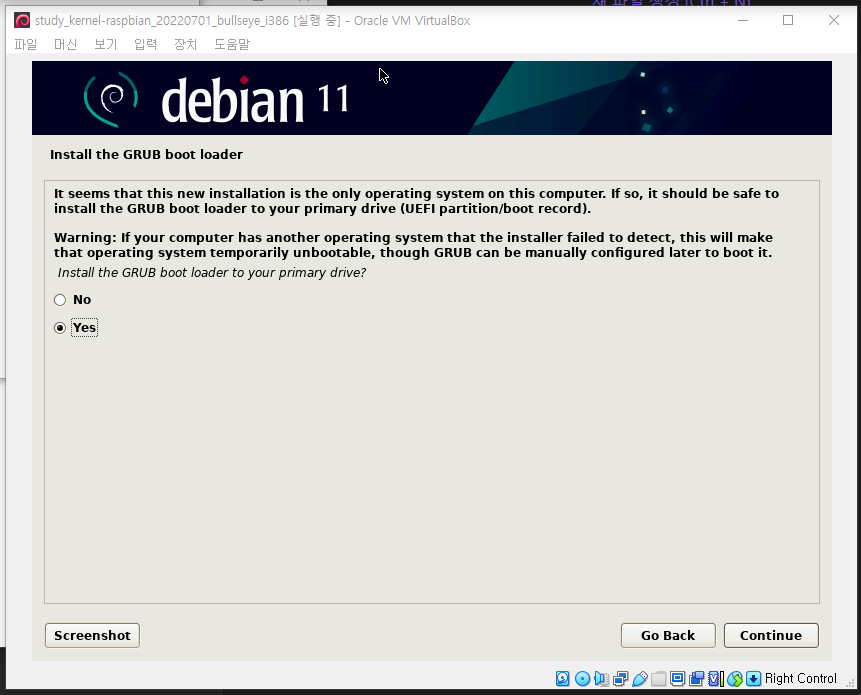The image size is (861, 695).
Task: Open the 머신 menu
Action: (x=65, y=44)
